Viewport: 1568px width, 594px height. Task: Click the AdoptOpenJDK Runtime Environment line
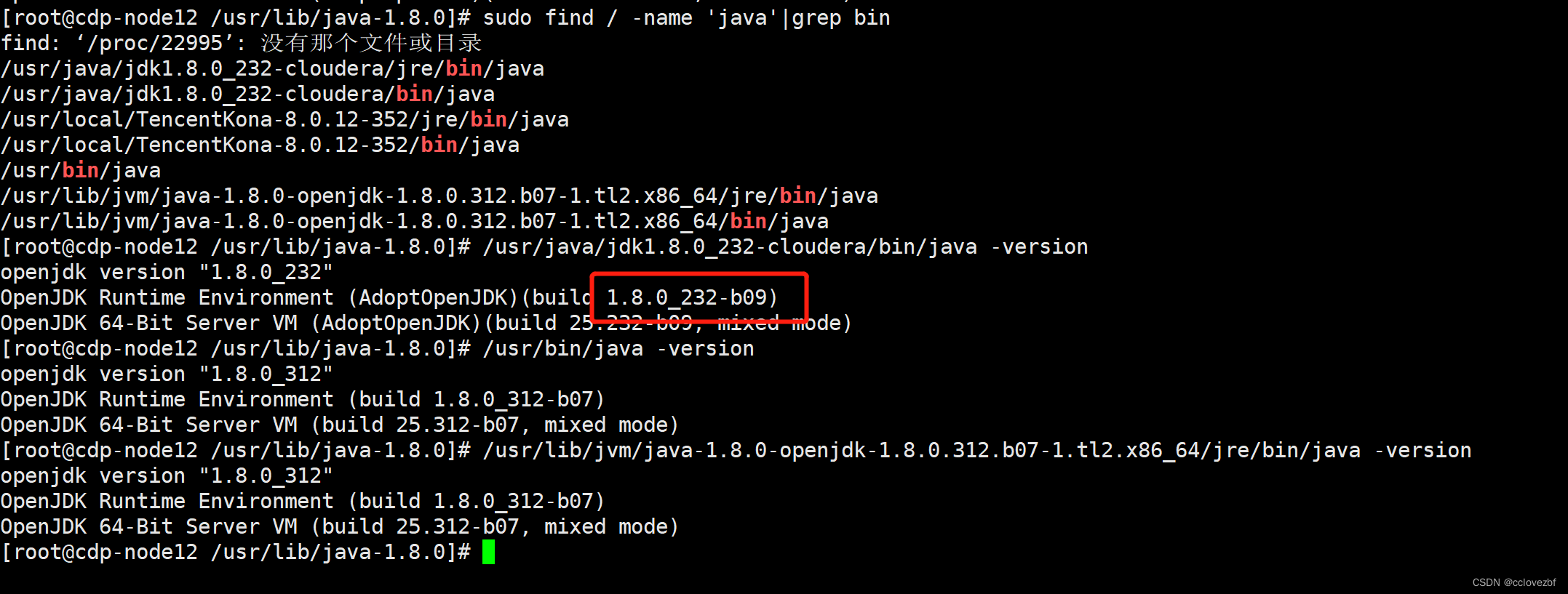pyautogui.click(x=389, y=297)
